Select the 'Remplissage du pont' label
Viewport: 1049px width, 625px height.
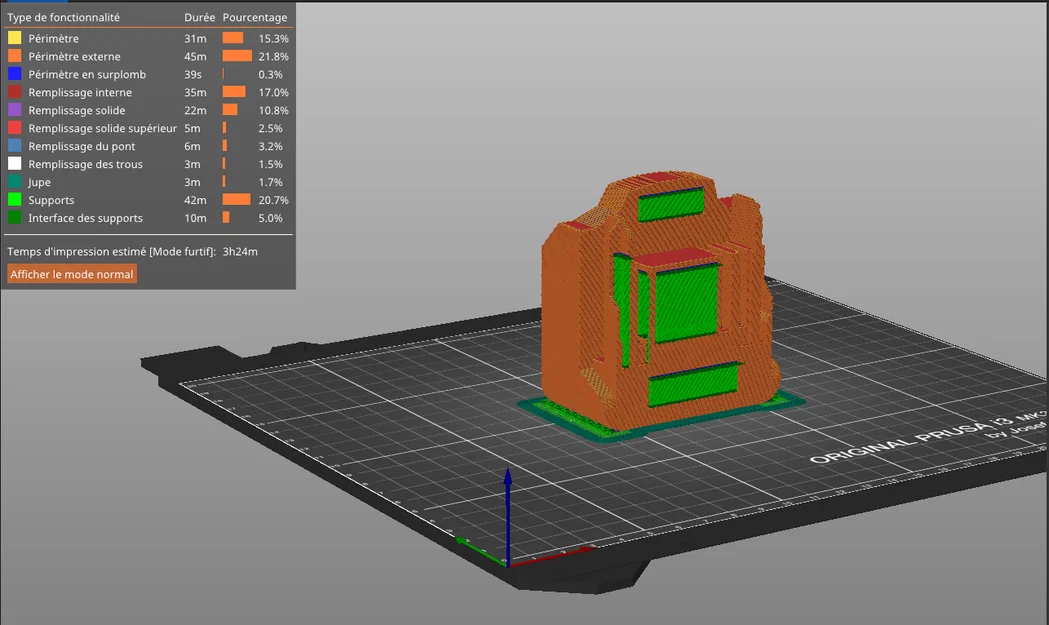(x=82, y=147)
